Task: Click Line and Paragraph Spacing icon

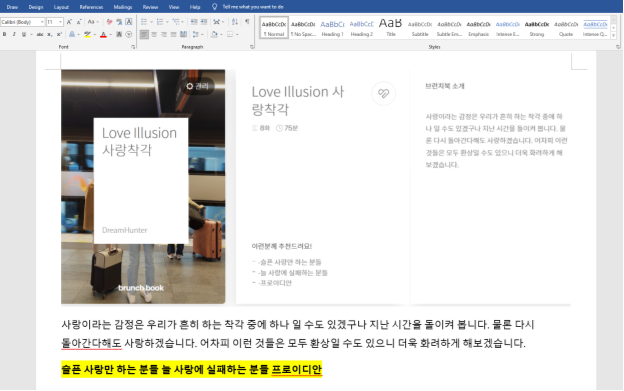Action: (x=196, y=35)
